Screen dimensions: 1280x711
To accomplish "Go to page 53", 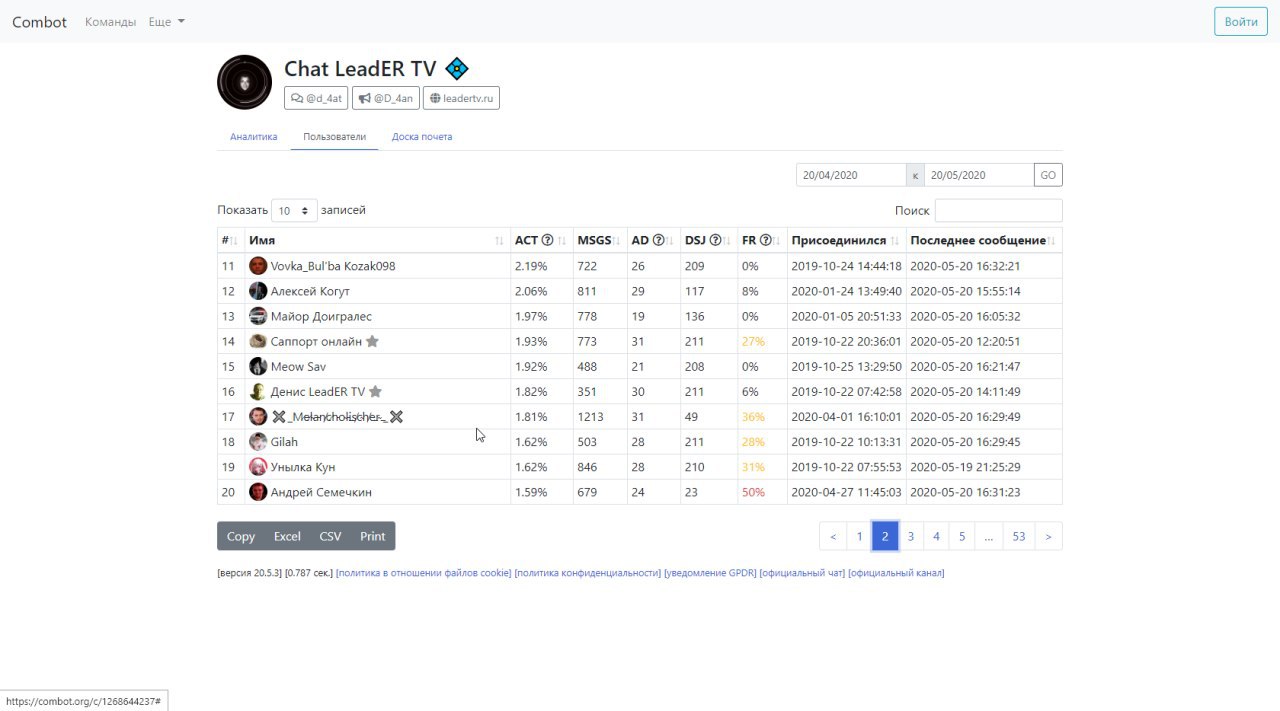I will (1018, 536).
